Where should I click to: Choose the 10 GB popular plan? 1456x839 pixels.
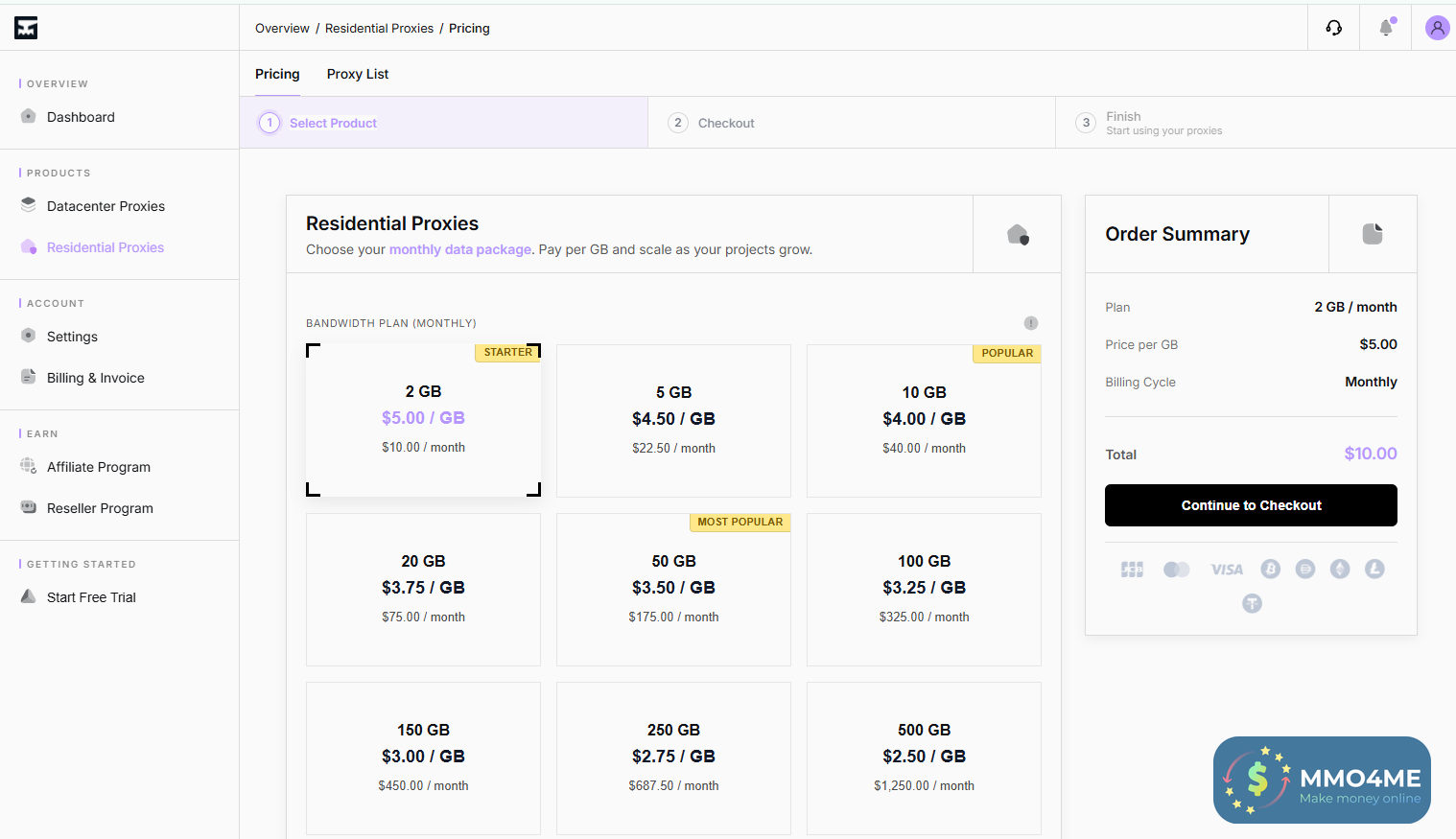pyautogui.click(x=924, y=420)
